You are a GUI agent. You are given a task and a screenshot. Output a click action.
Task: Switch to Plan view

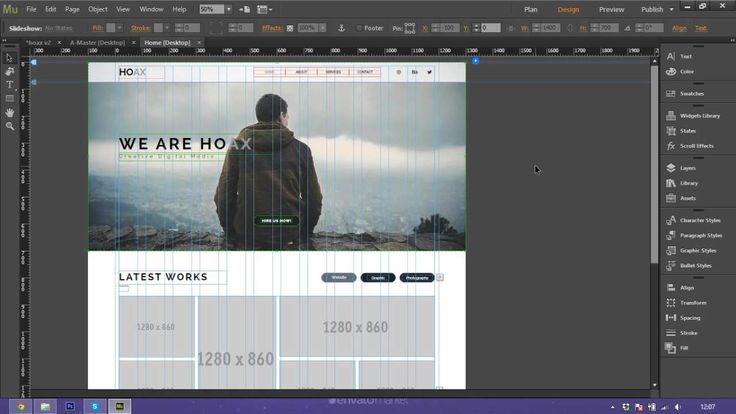530,9
